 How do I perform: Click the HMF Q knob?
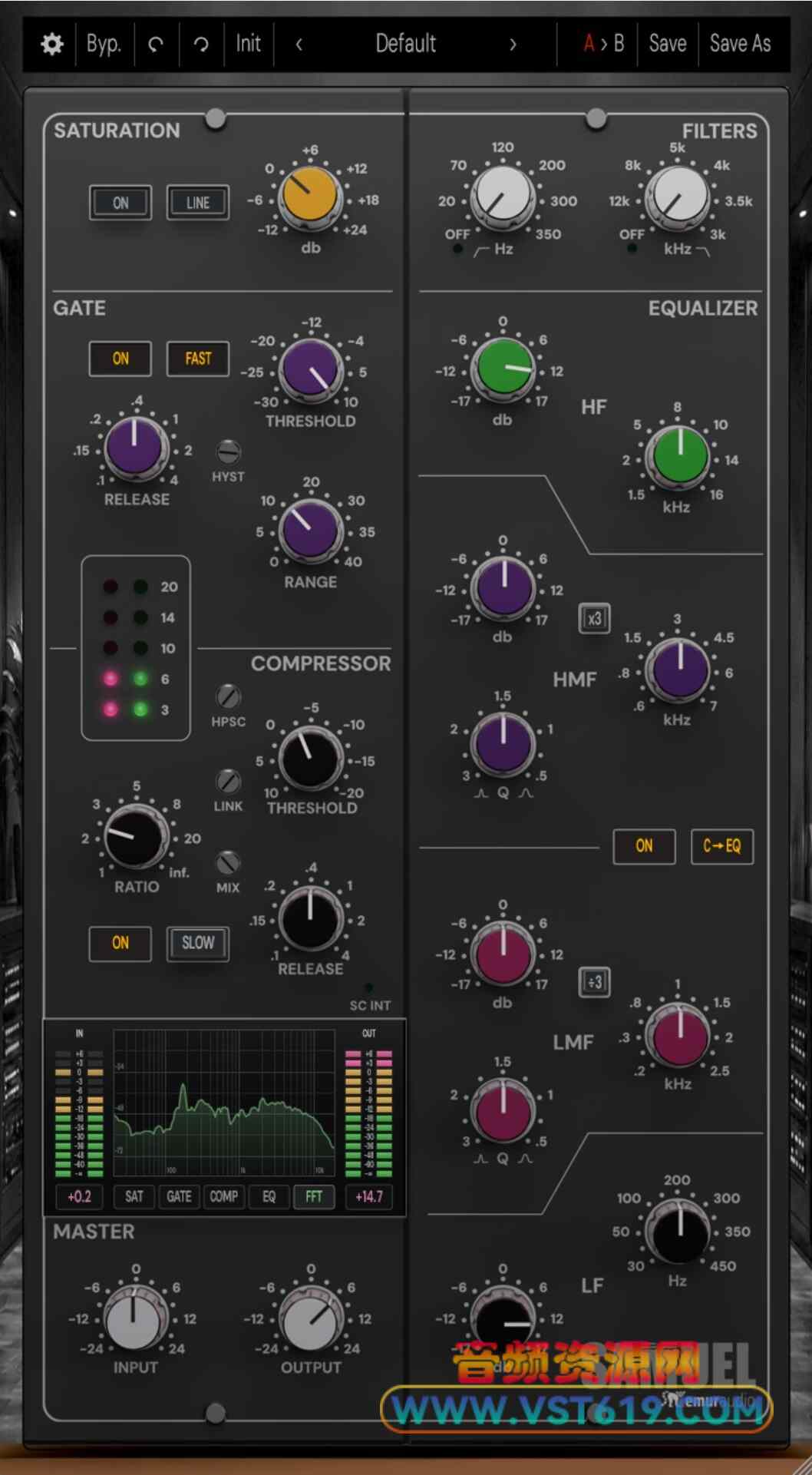(x=503, y=744)
